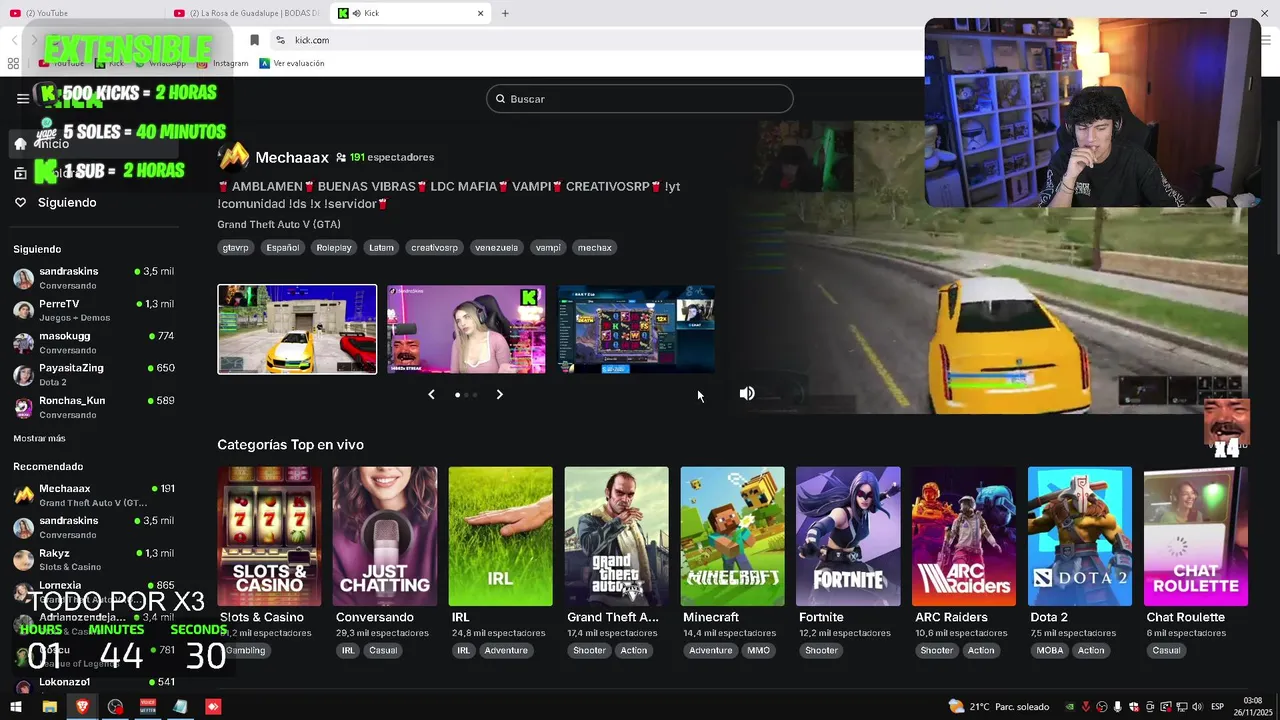This screenshot has width=1280, height=720.
Task: Select yellow car GTA stream thumbnail
Action: pos(297,329)
